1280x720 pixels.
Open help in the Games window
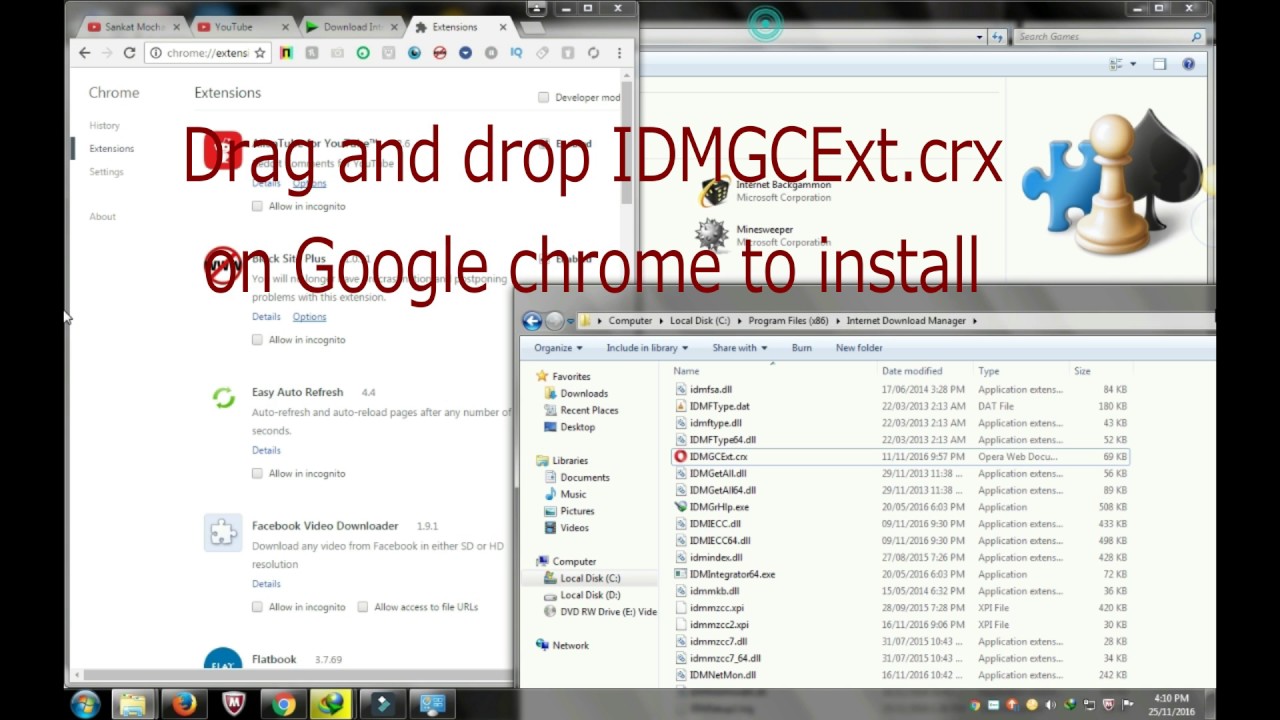click(1188, 64)
